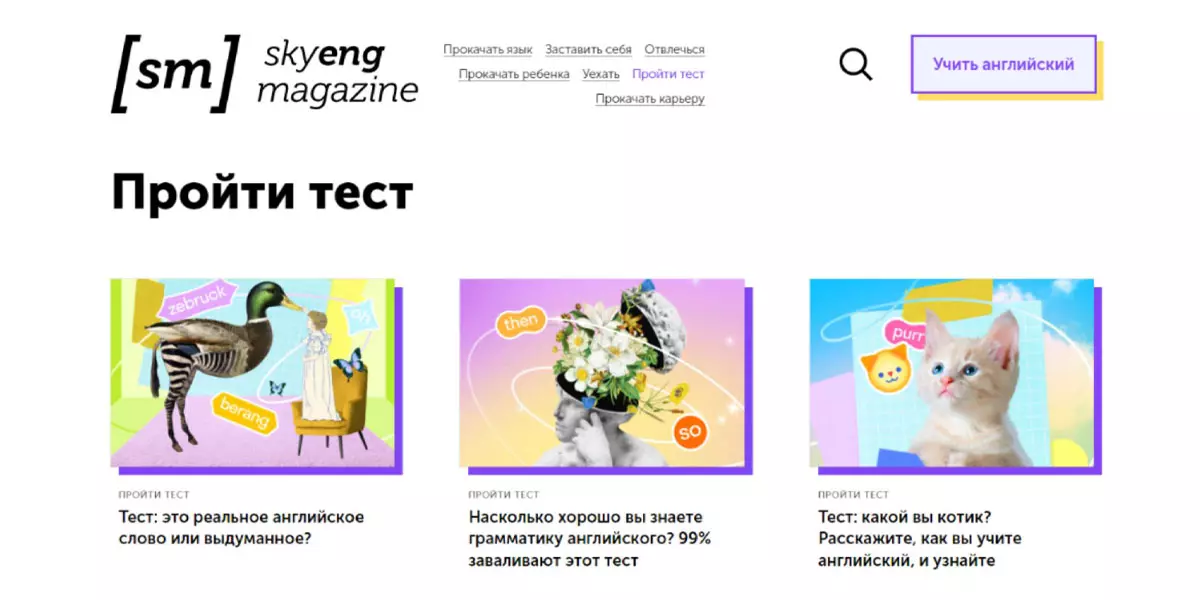This screenshot has width=1200, height=600.
Task: Click the Учить английский button
Action: coord(1003,64)
